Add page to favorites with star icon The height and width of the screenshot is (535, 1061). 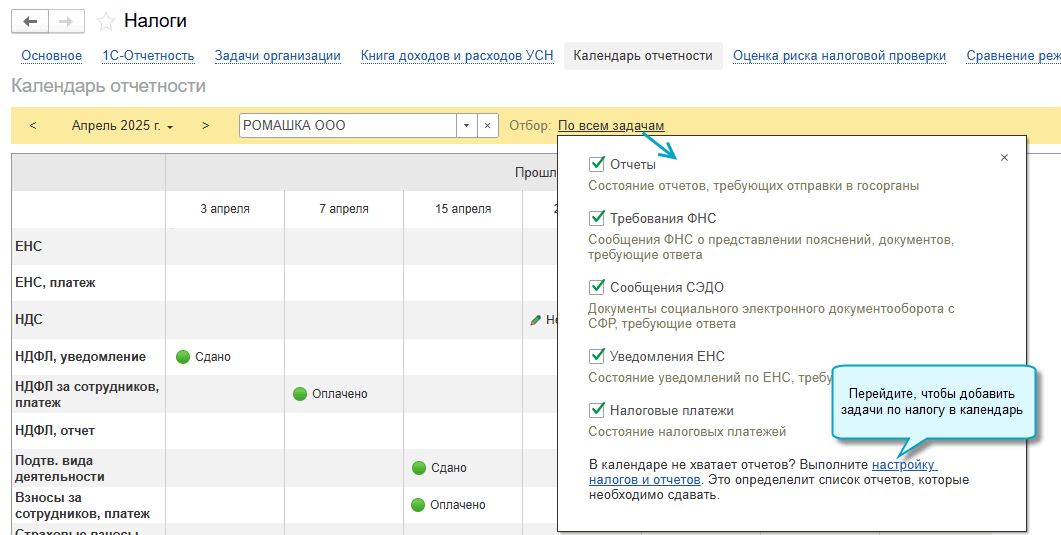(x=105, y=22)
